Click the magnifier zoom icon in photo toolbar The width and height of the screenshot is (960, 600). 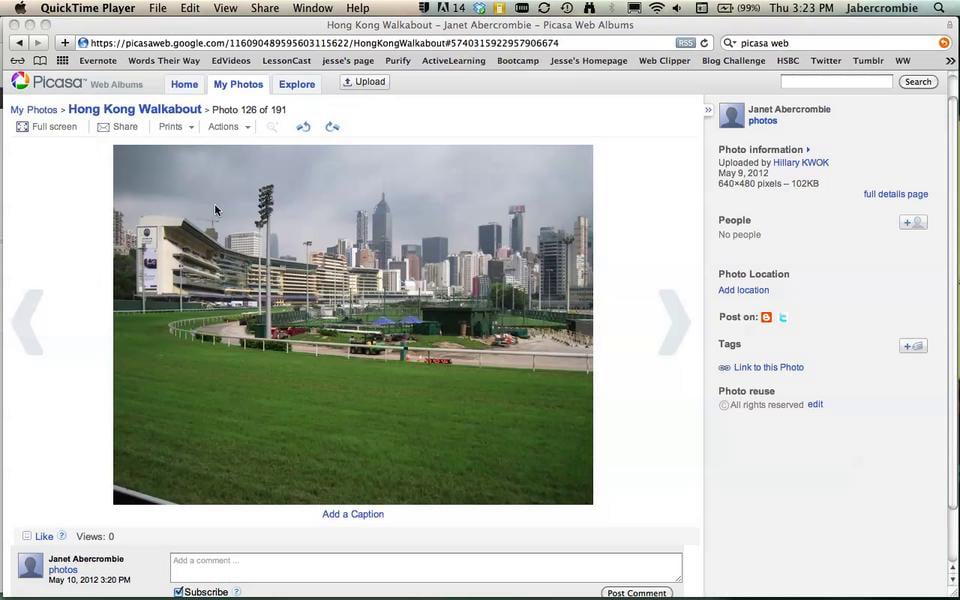(272, 127)
